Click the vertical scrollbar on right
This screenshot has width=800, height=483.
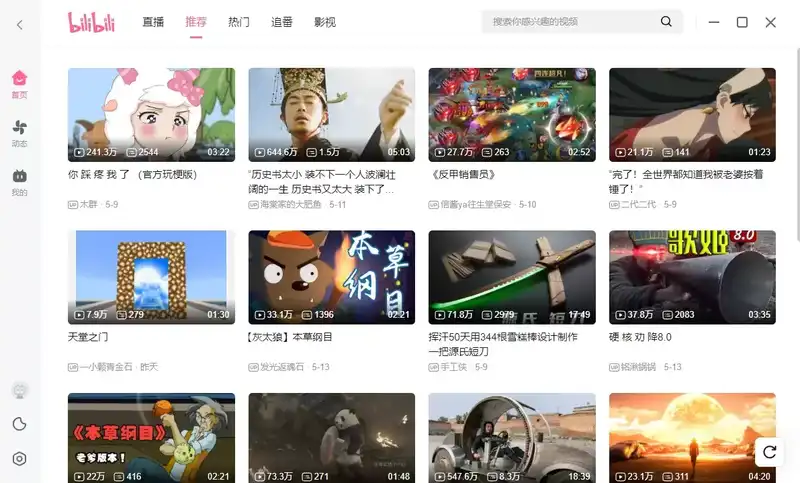[x=797, y=144]
